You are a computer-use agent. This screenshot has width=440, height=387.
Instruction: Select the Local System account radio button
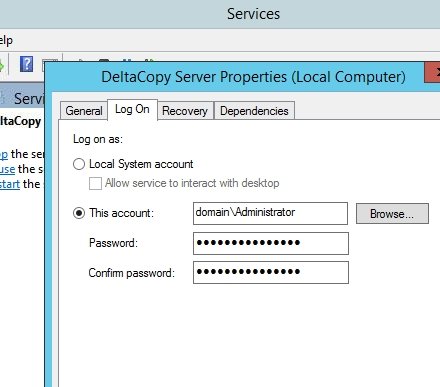pos(79,164)
